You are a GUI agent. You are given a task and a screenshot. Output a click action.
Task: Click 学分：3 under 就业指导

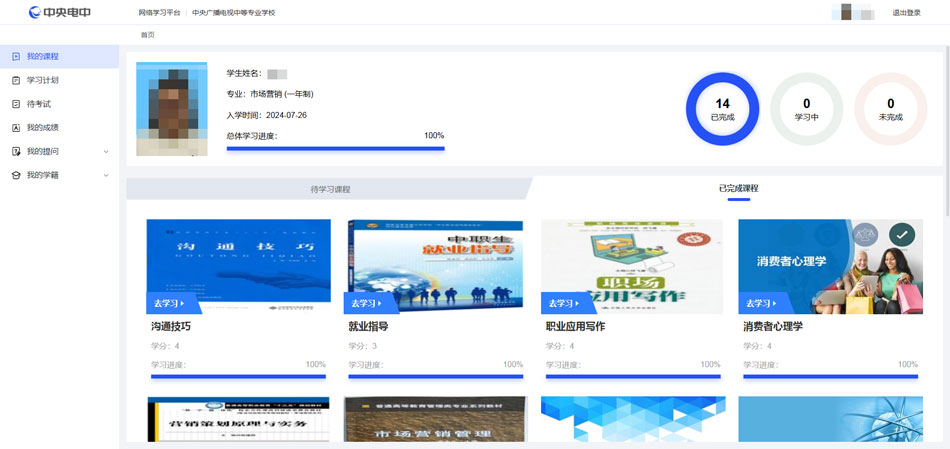tap(362, 346)
